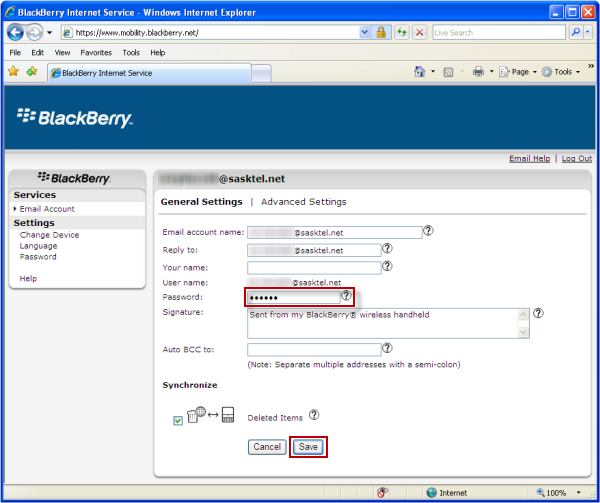Click the Reply to field

314,250
